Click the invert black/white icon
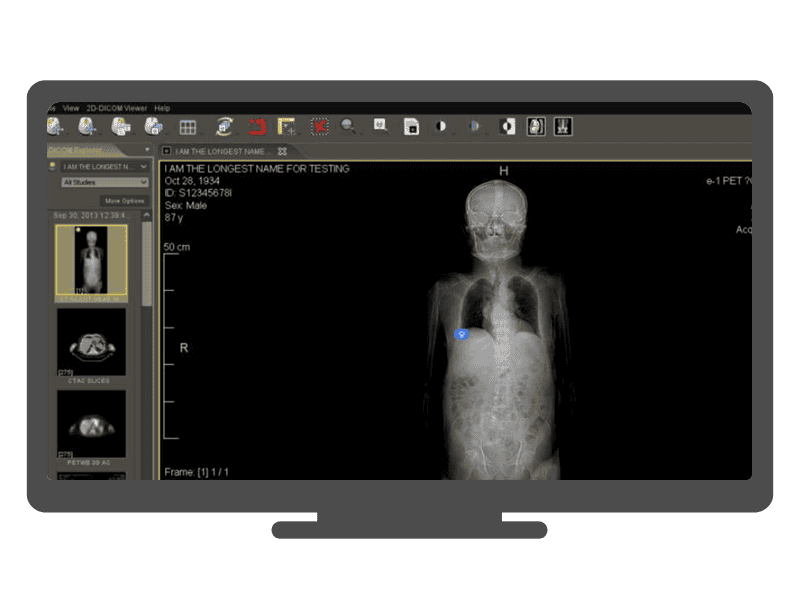800x600 pixels. [507, 127]
